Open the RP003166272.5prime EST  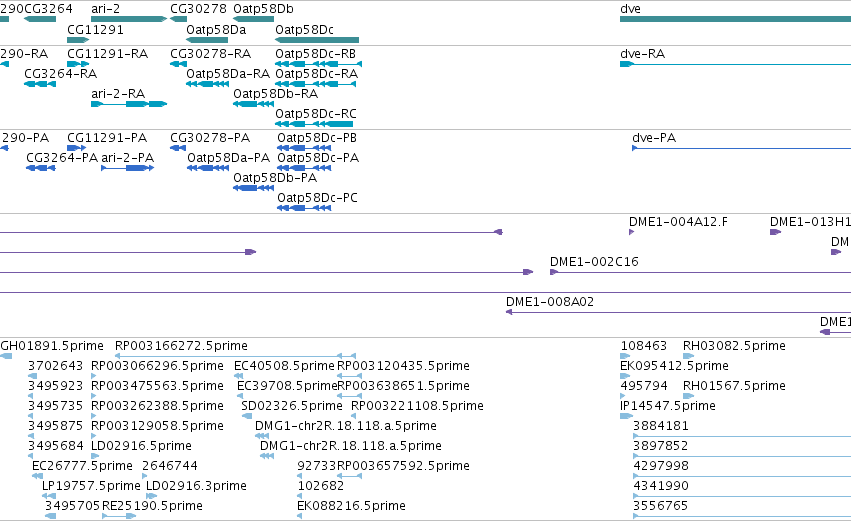click(181, 346)
